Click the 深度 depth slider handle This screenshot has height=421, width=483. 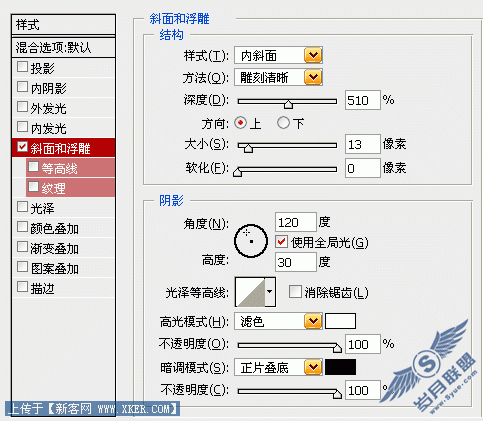point(288,104)
